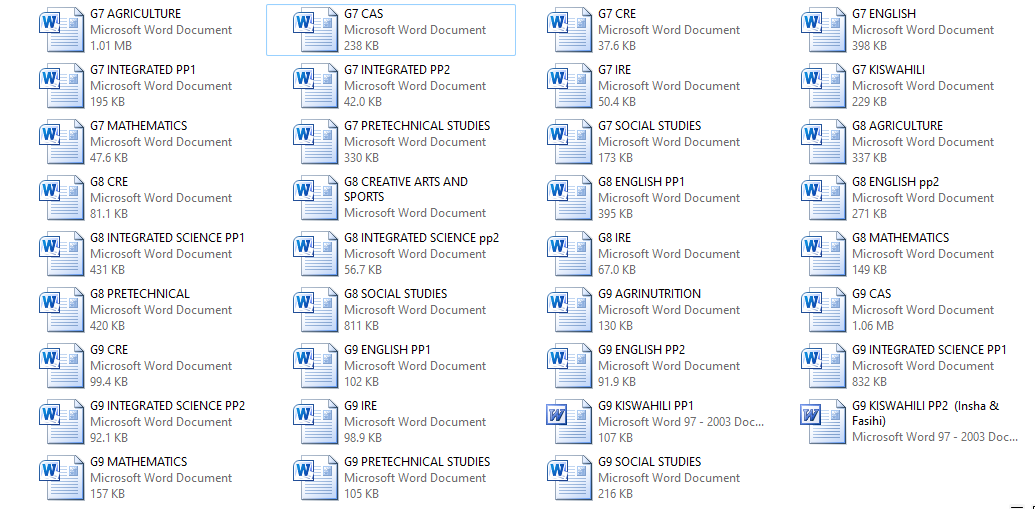1035x509 pixels.
Task: Click the G7 IRE file name
Action: (x=614, y=70)
